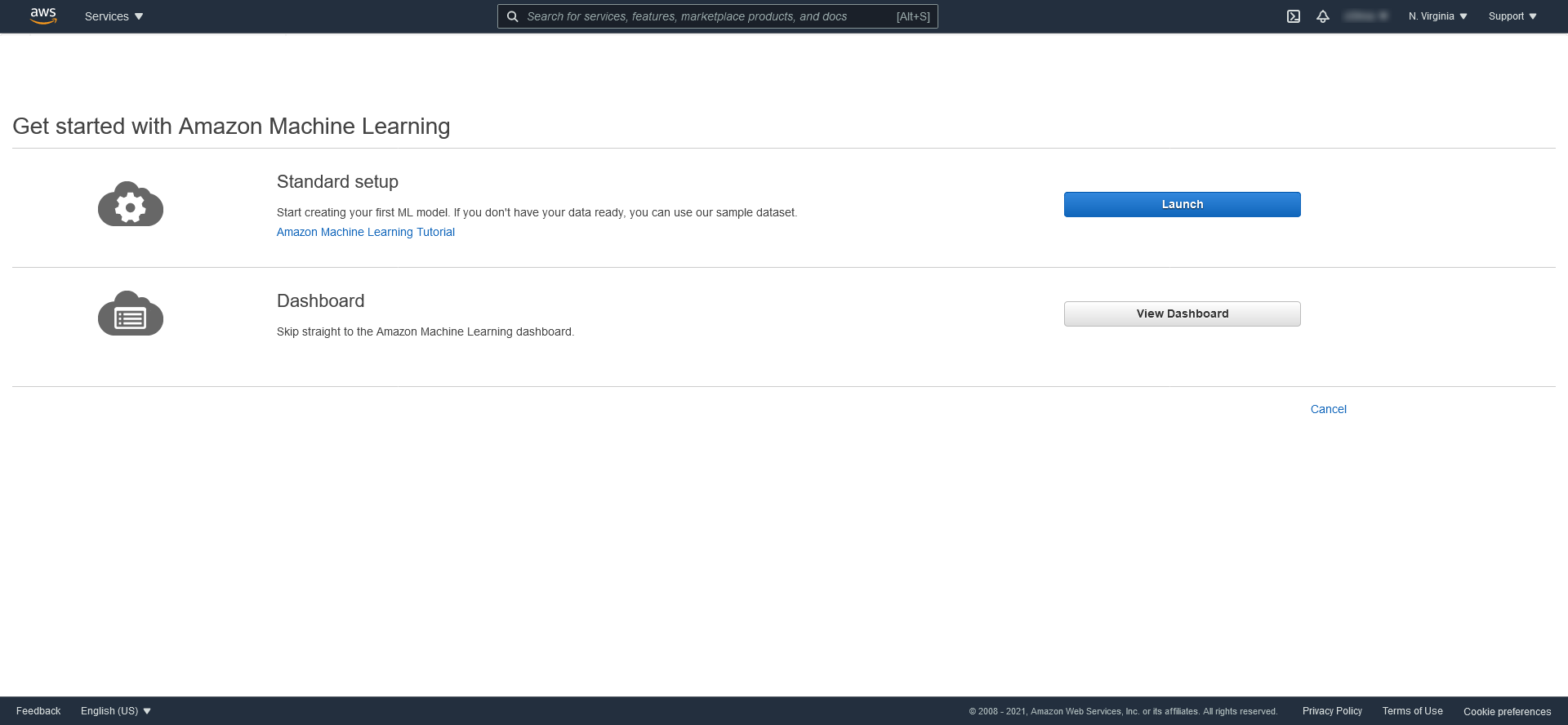Click the Dashboard section heading
Screen dimensions: 1568x725
[x=320, y=300]
